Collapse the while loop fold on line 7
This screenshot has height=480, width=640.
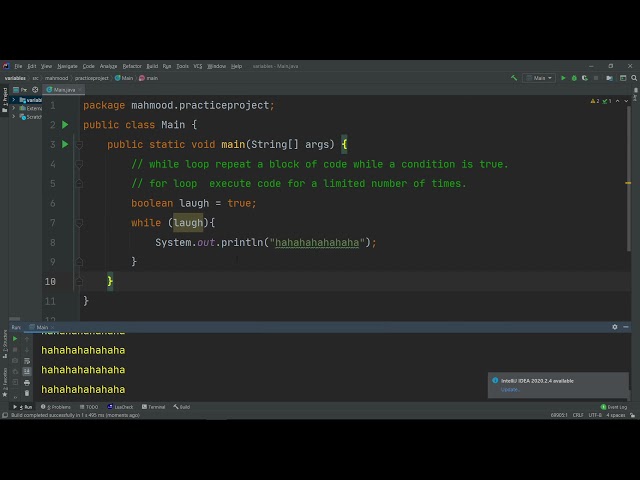[80, 223]
